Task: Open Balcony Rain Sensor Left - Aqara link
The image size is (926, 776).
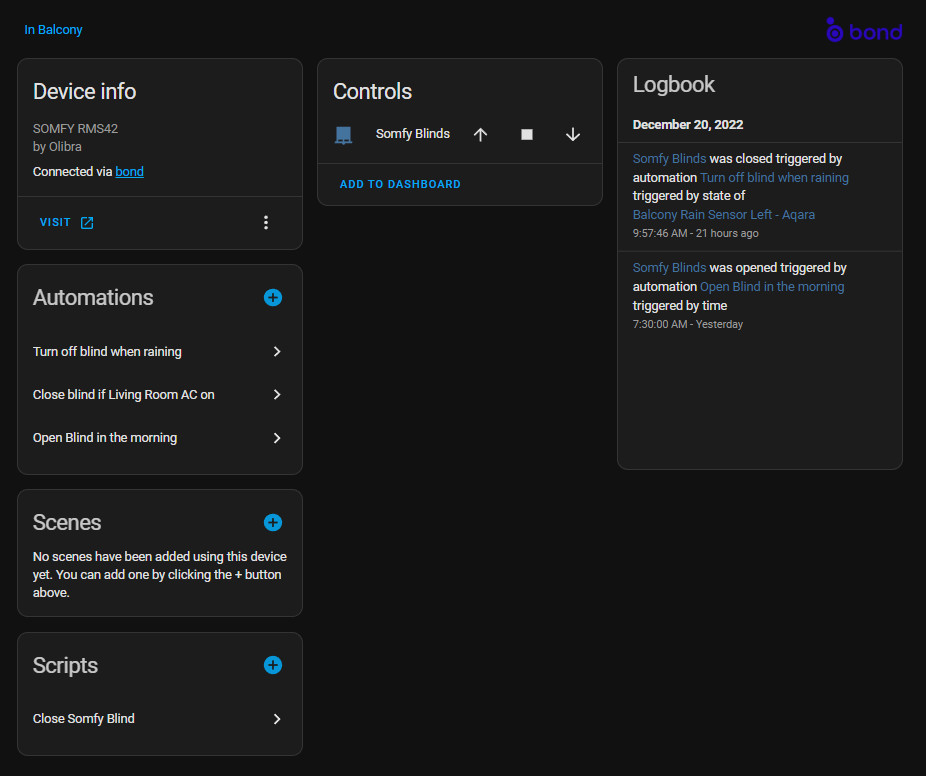Action: [x=724, y=215]
